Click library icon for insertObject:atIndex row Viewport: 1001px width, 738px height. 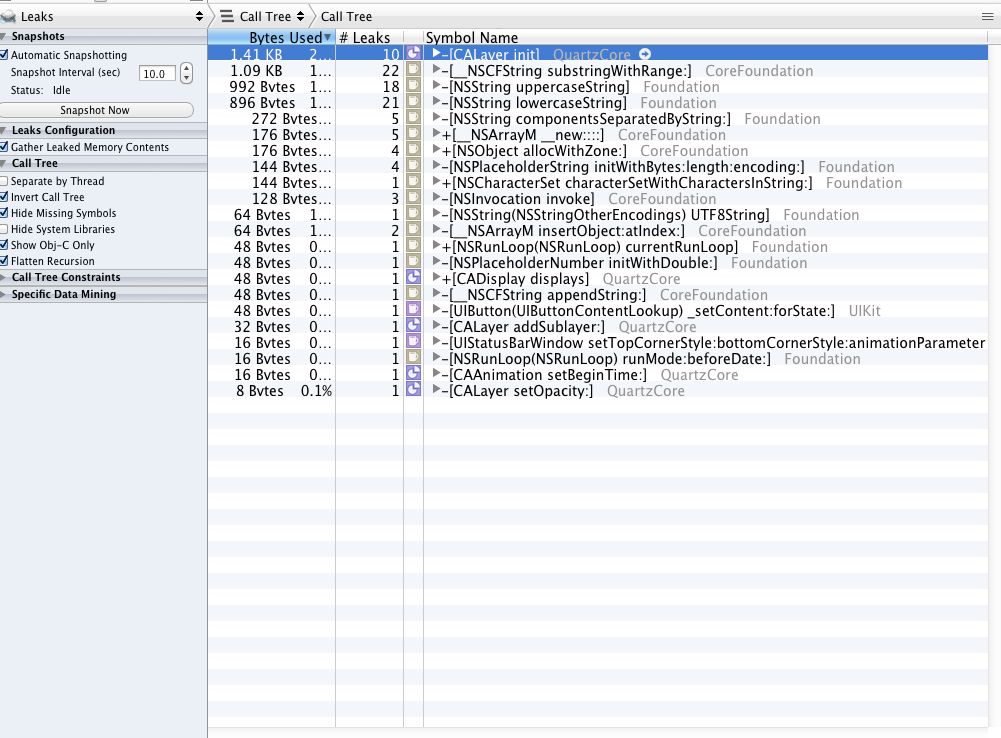(x=414, y=229)
